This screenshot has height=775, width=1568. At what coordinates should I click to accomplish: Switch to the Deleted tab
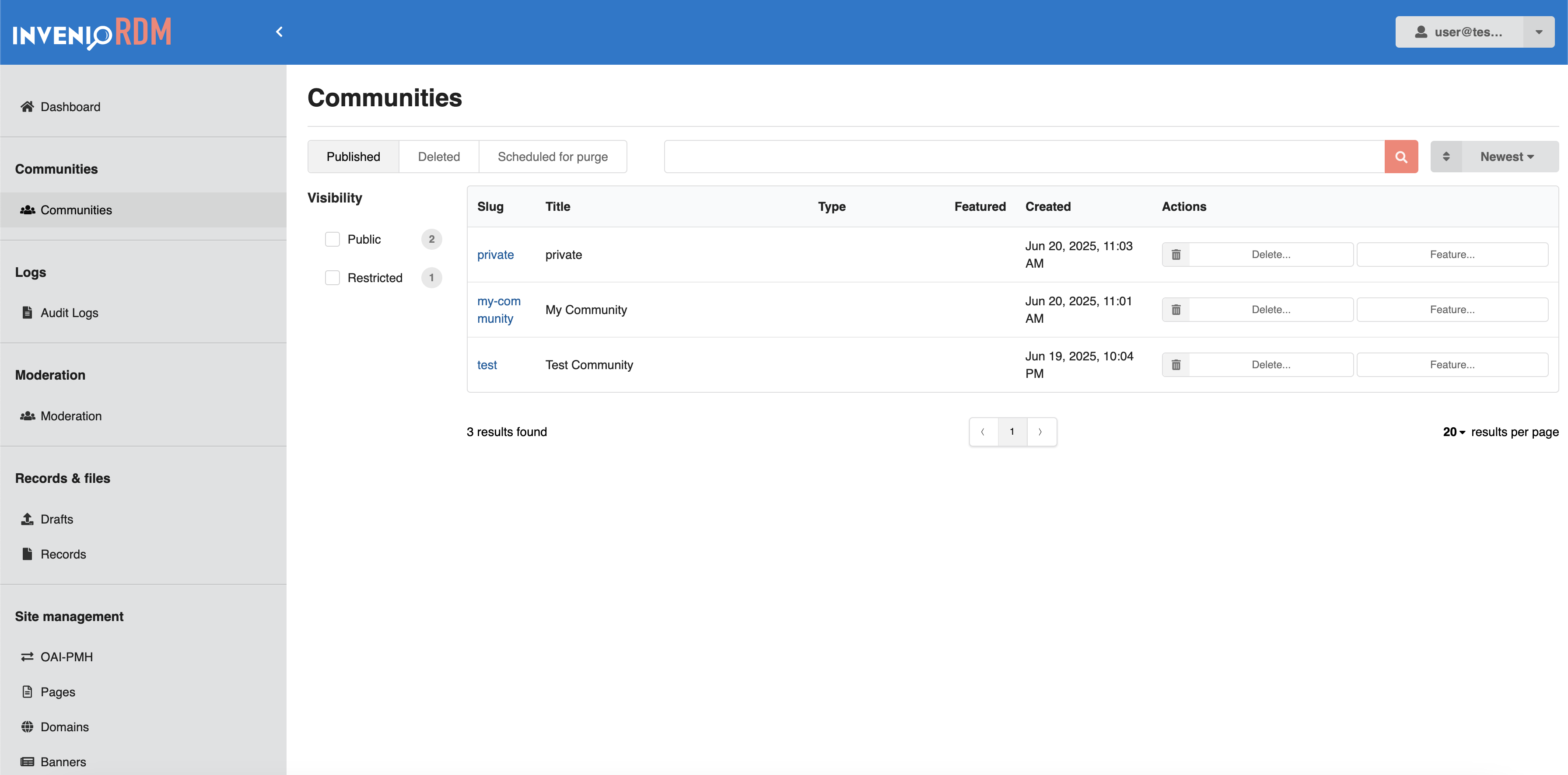coord(439,157)
